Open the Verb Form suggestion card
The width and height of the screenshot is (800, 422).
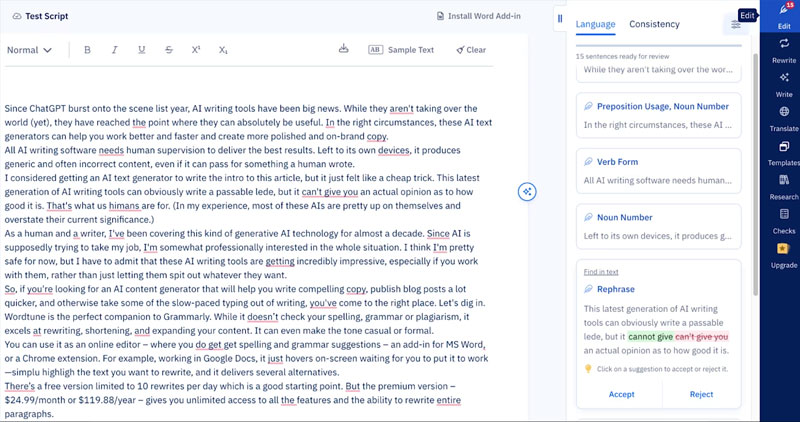[x=659, y=171]
